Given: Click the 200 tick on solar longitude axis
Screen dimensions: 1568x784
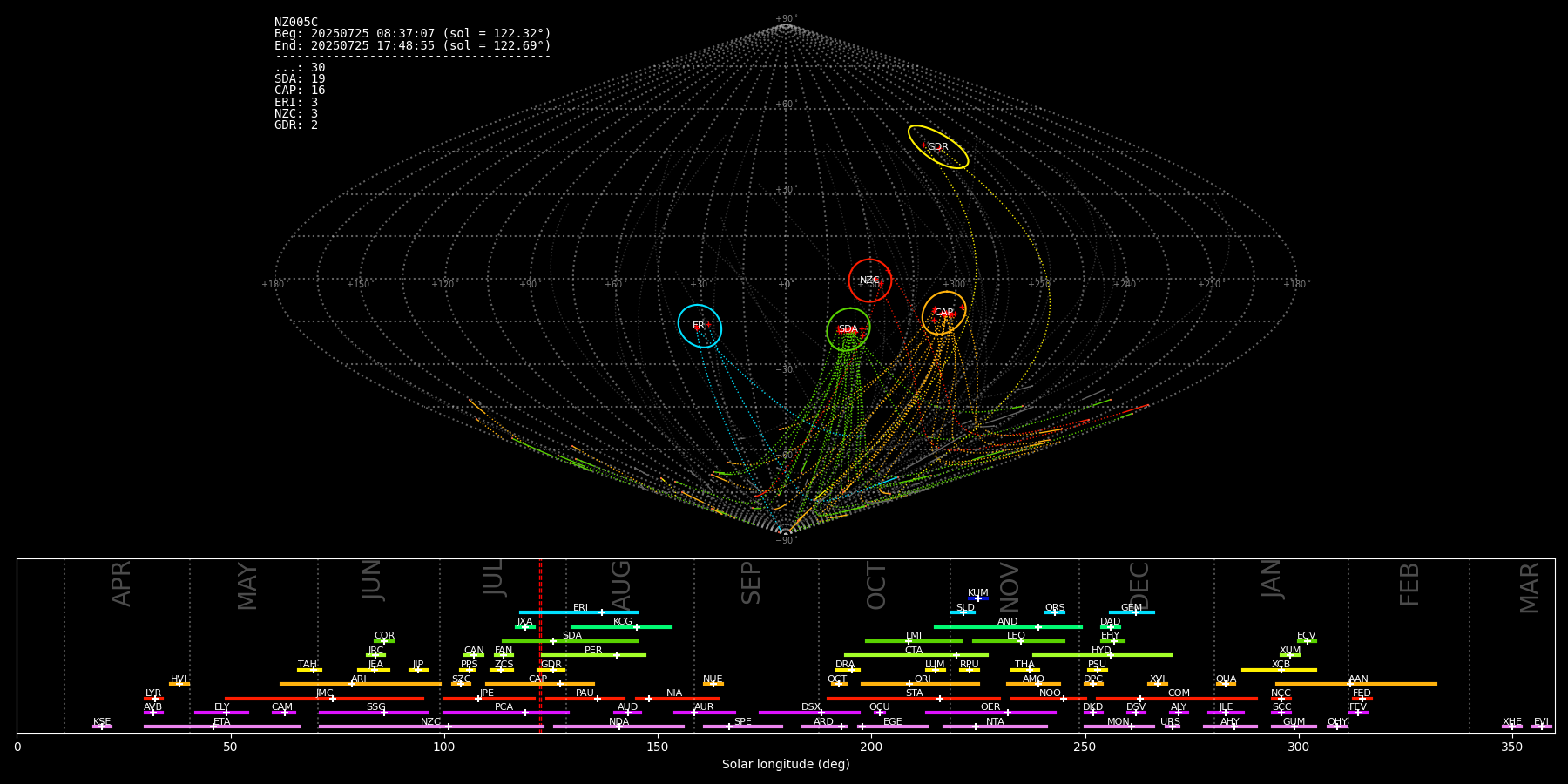Looking at the screenshot, I should pos(871,747).
